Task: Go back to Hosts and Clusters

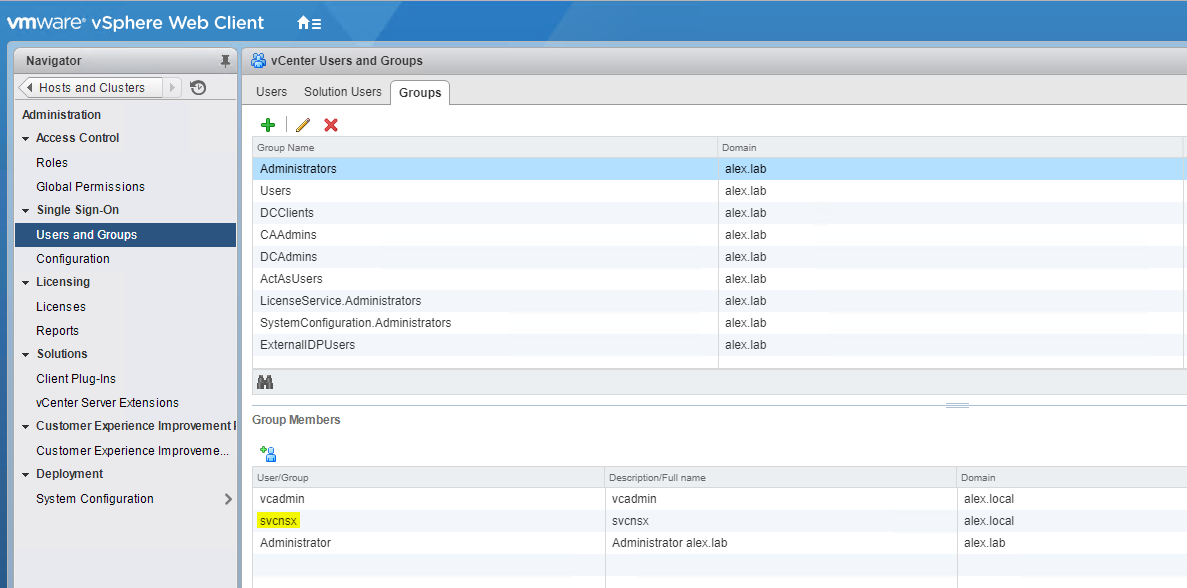Action: [91, 88]
